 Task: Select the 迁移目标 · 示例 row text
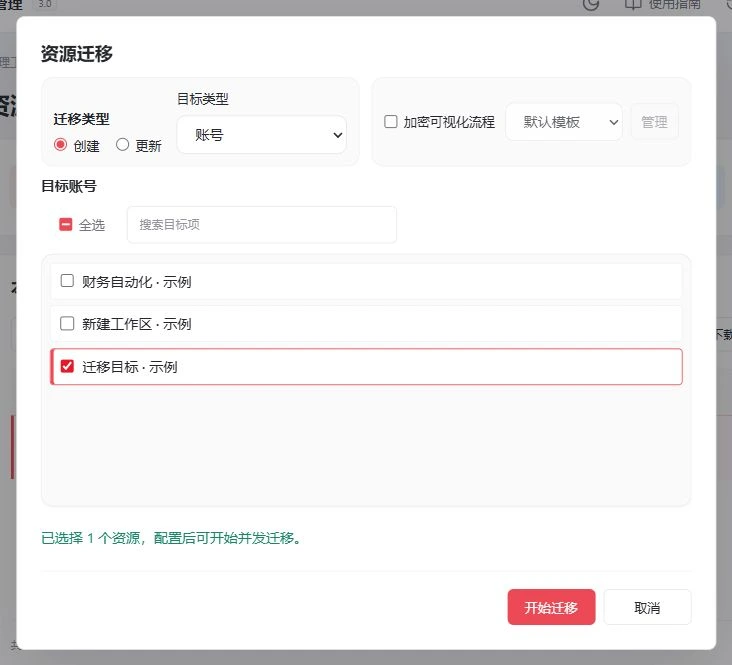(x=130, y=367)
